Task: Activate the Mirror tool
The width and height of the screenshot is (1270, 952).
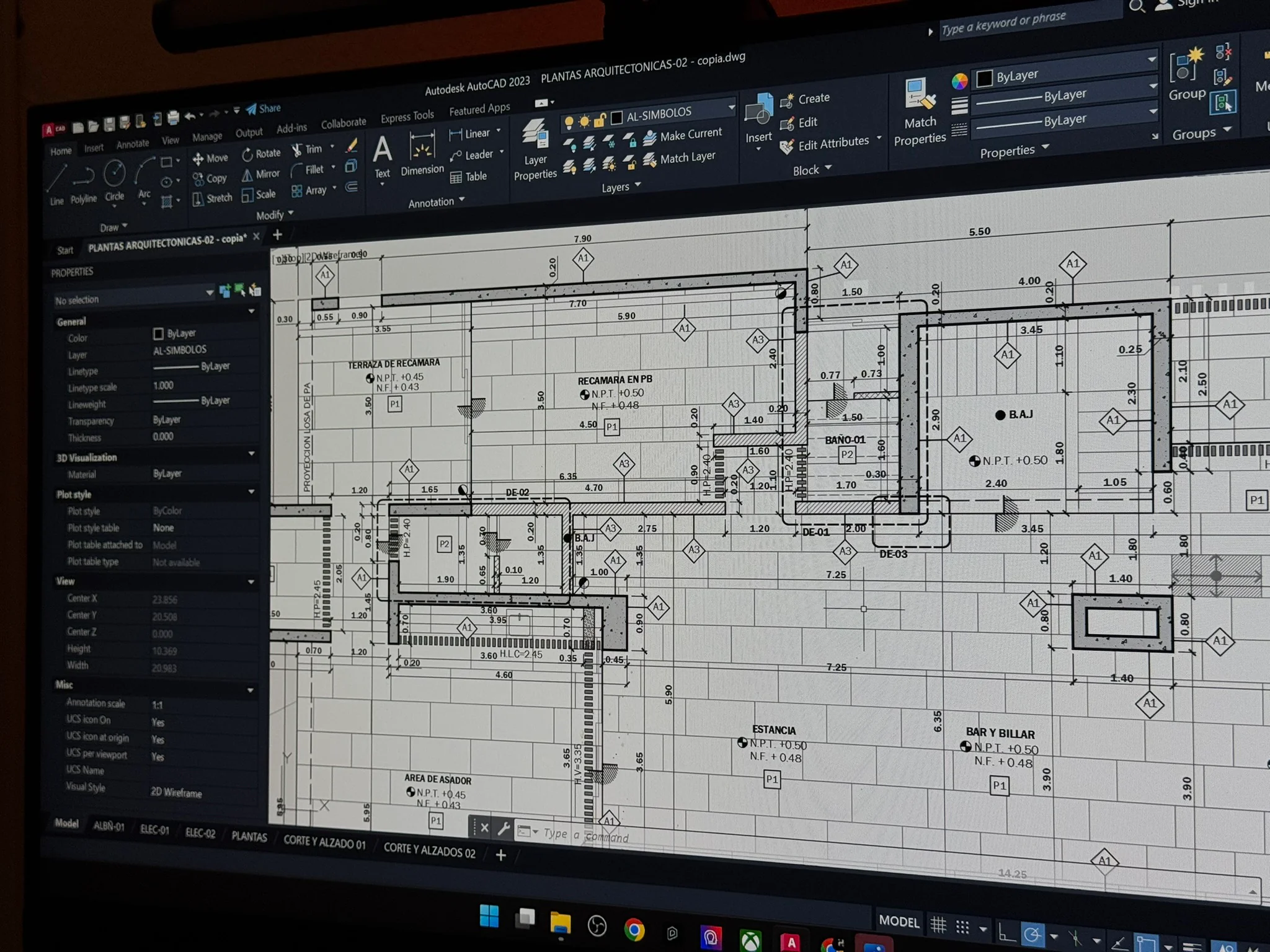Action: (260, 174)
